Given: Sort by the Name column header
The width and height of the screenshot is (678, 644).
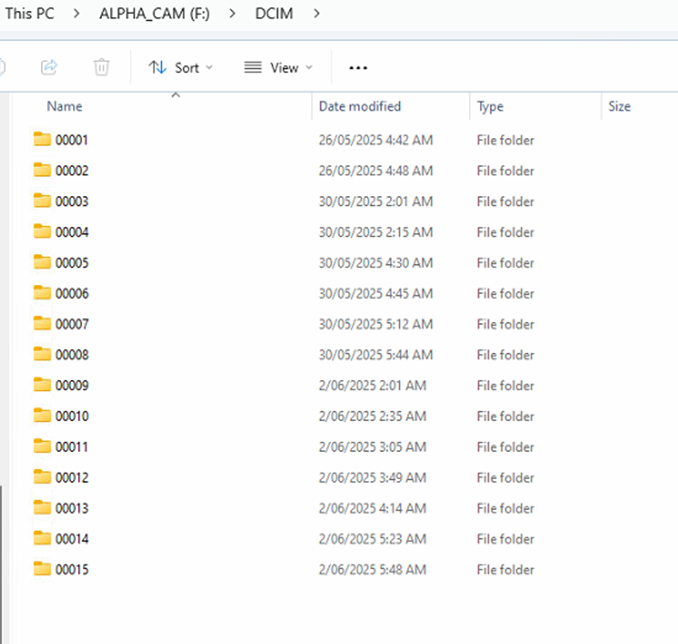Looking at the screenshot, I should [64, 106].
